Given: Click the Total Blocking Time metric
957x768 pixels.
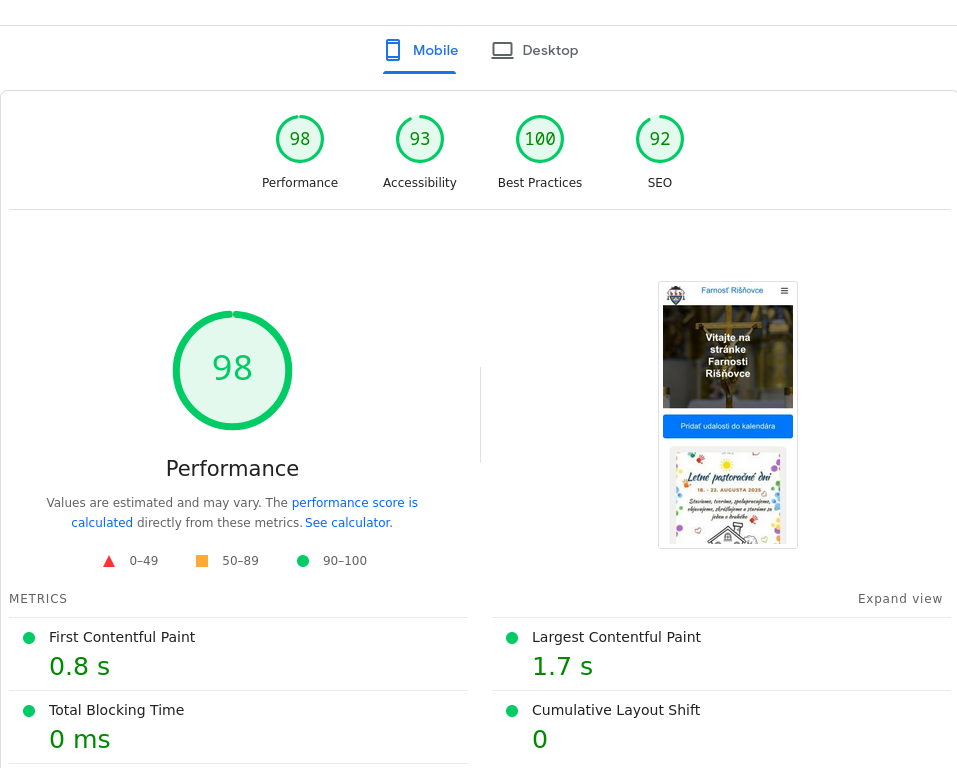Looking at the screenshot, I should (116, 710).
